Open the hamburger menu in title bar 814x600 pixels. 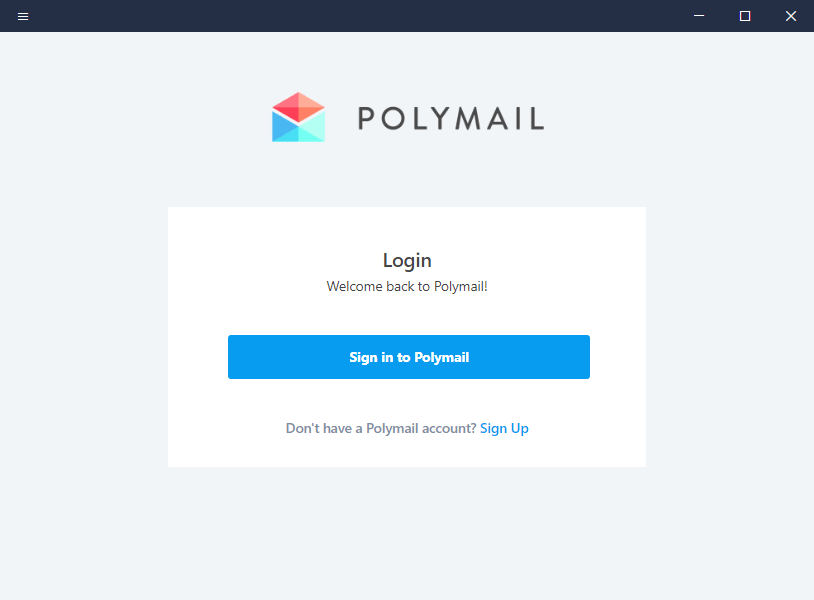click(23, 16)
